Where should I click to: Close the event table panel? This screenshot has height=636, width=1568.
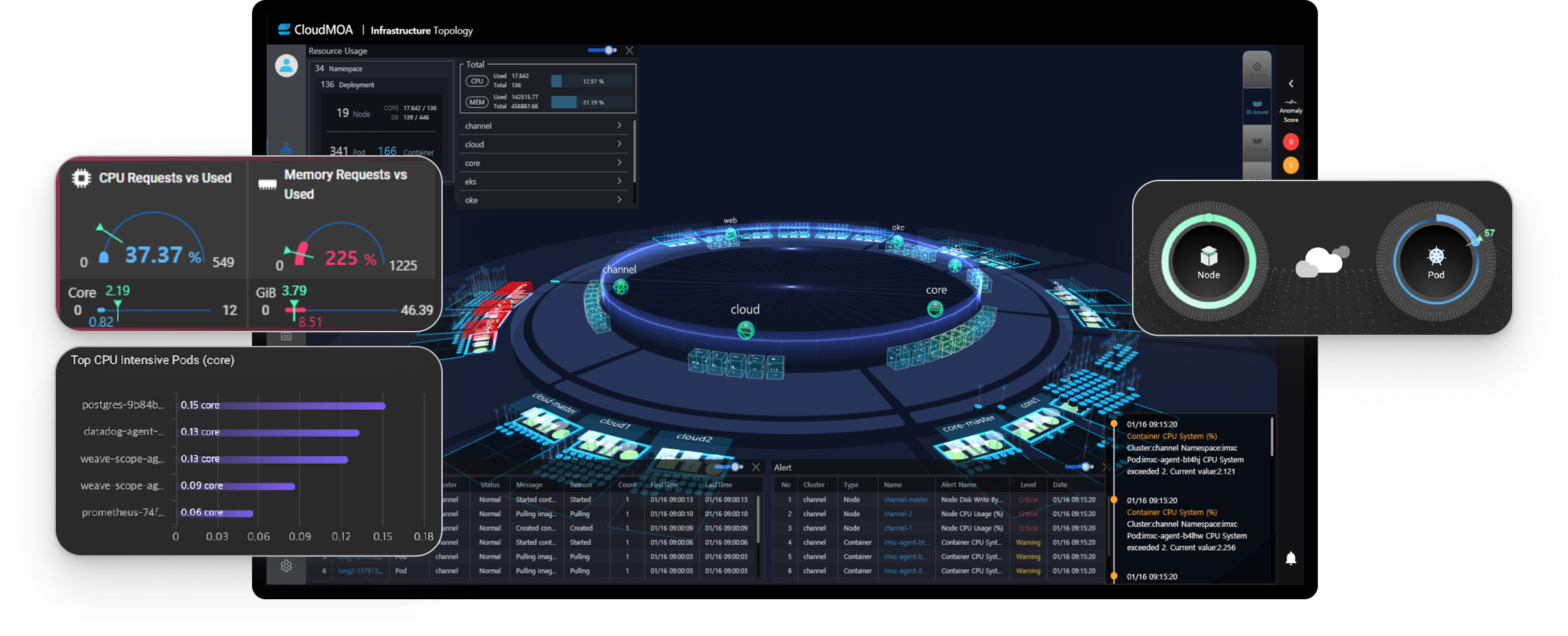click(755, 467)
